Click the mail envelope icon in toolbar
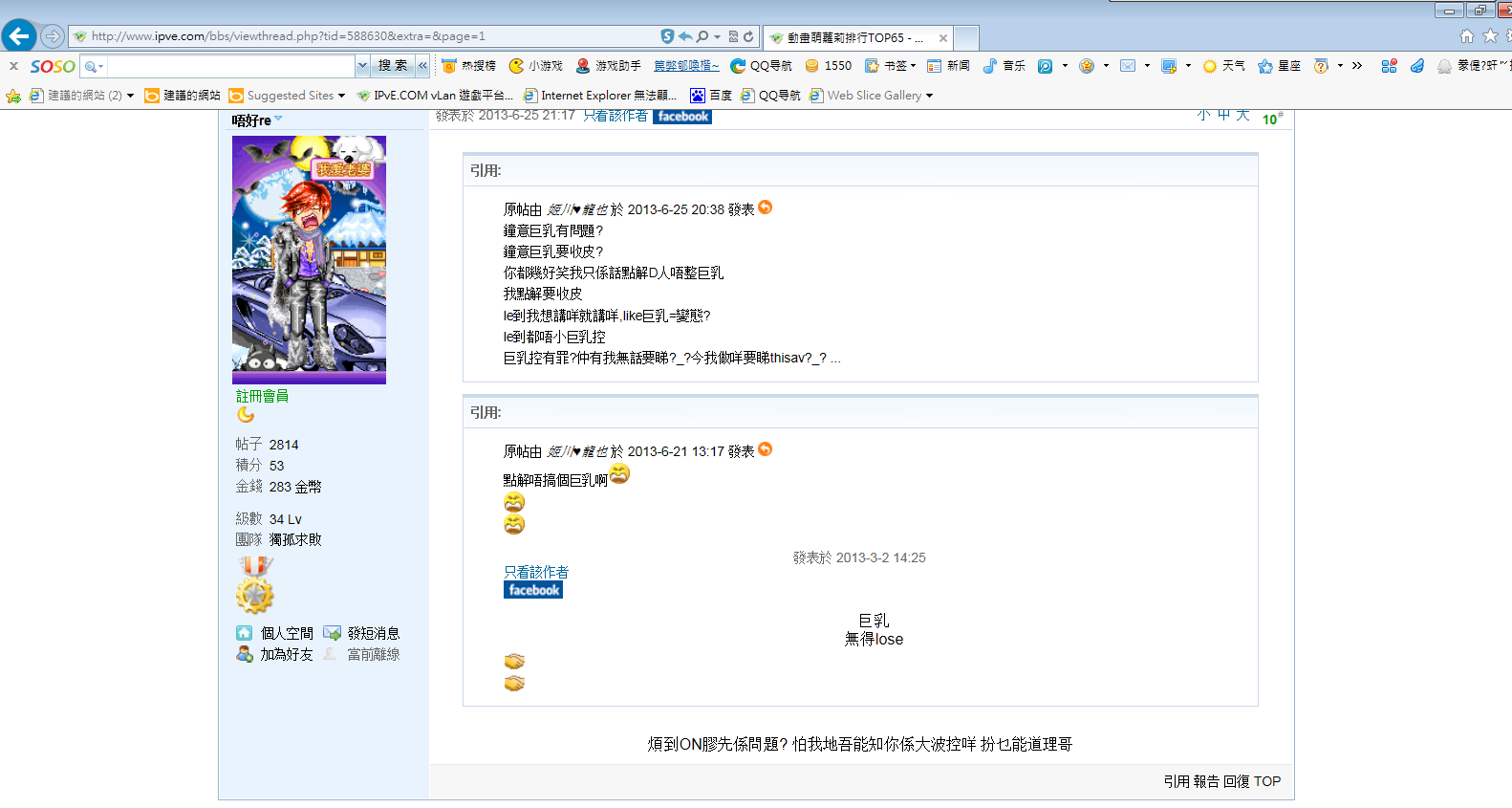This screenshot has width=1512, height=808. (1128, 66)
